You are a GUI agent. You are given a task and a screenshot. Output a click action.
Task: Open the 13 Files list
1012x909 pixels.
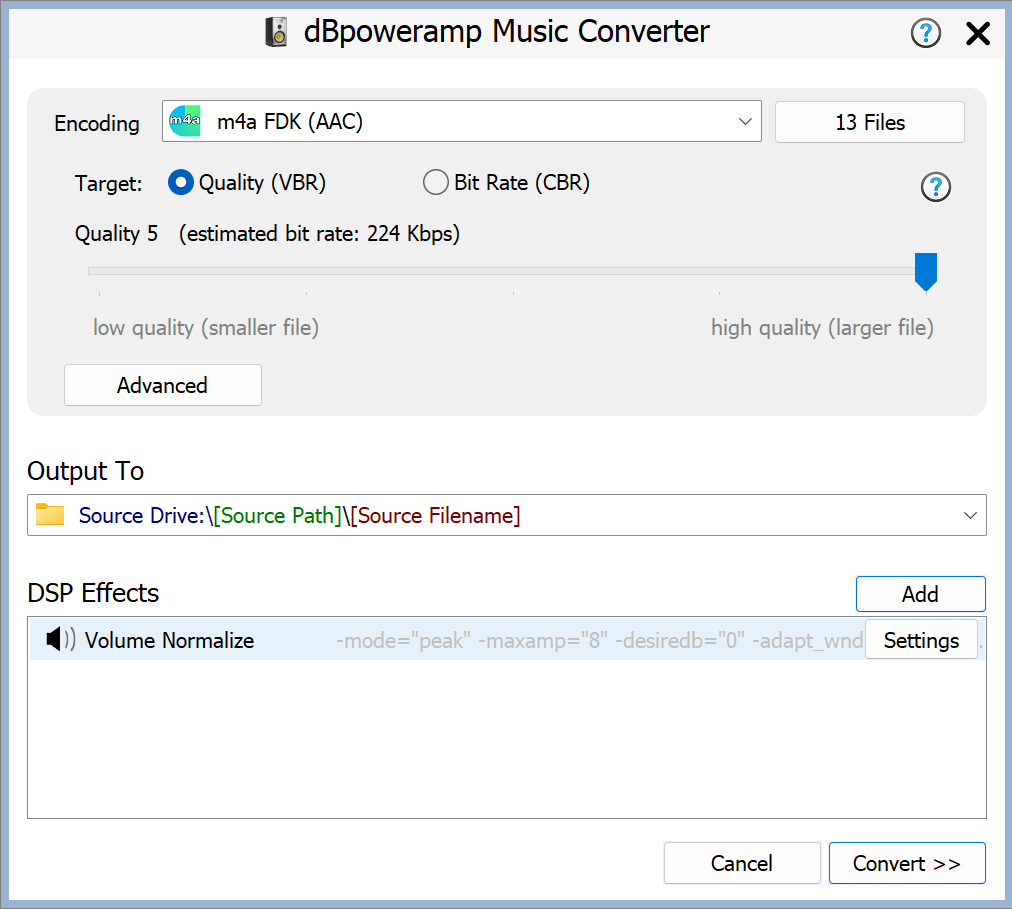(869, 122)
